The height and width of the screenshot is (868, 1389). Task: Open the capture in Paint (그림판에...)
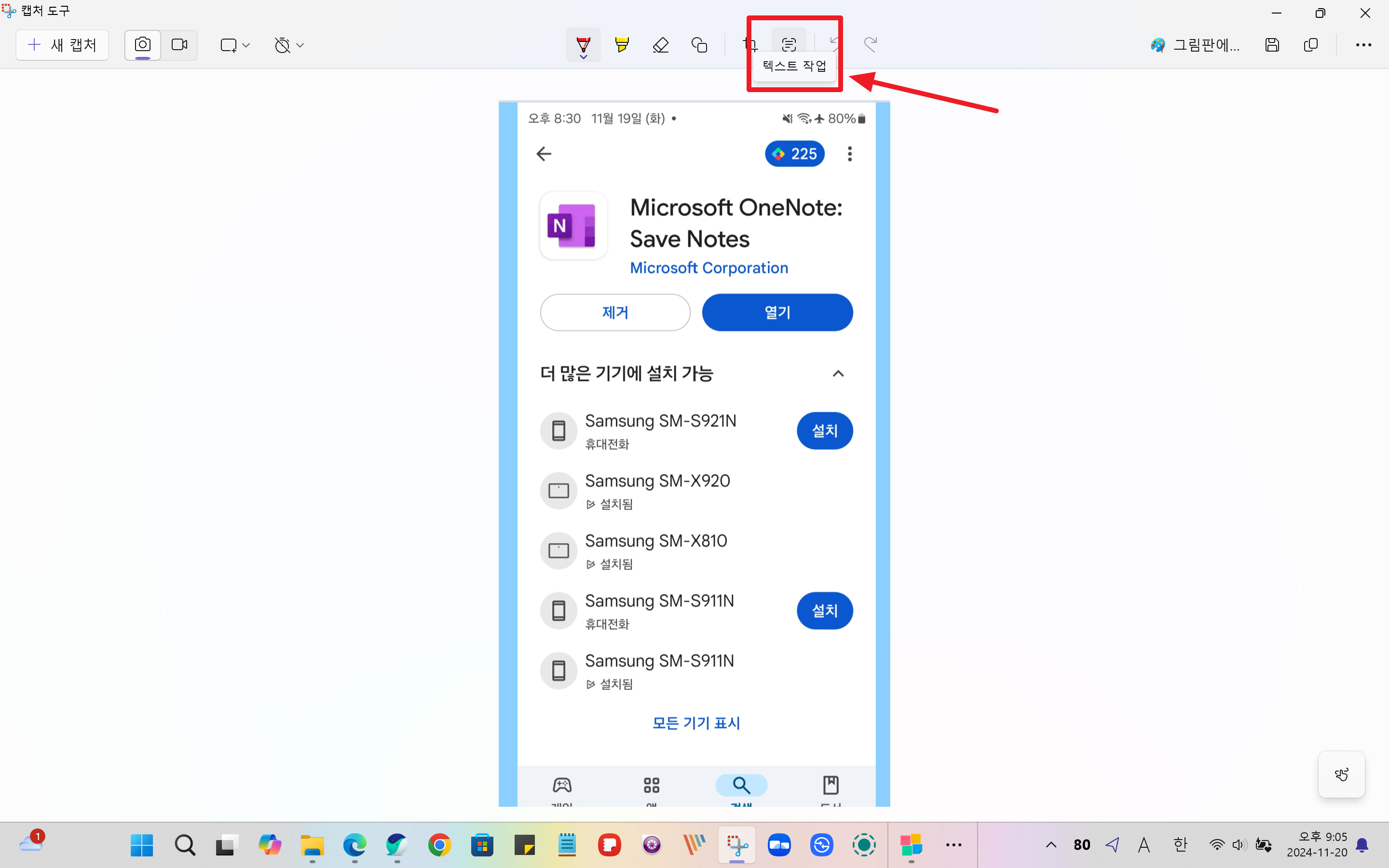[1195, 45]
